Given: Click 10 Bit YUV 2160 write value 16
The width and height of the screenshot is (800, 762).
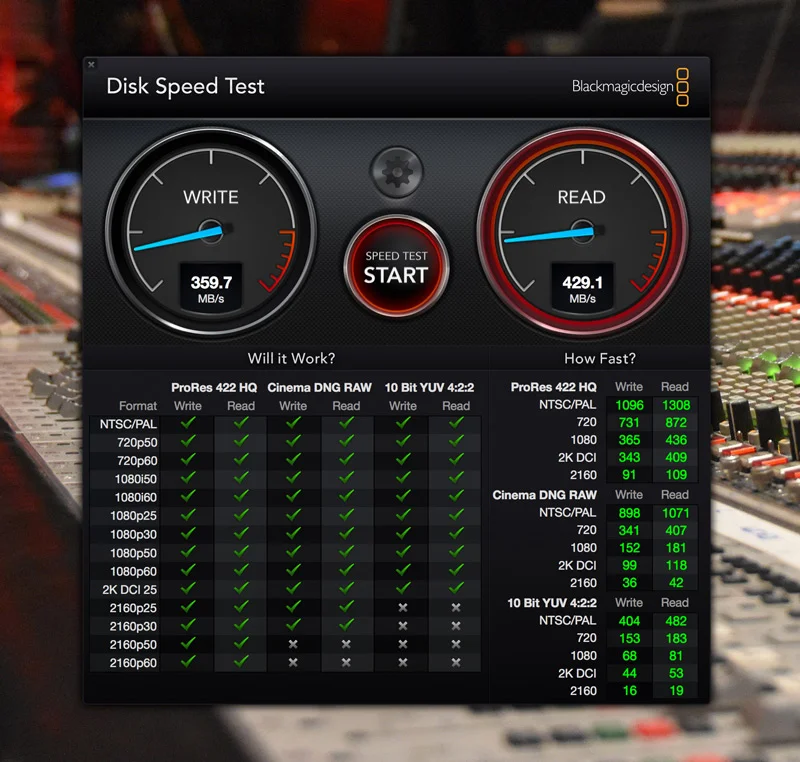Looking at the screenshot, I should point(629,691).
